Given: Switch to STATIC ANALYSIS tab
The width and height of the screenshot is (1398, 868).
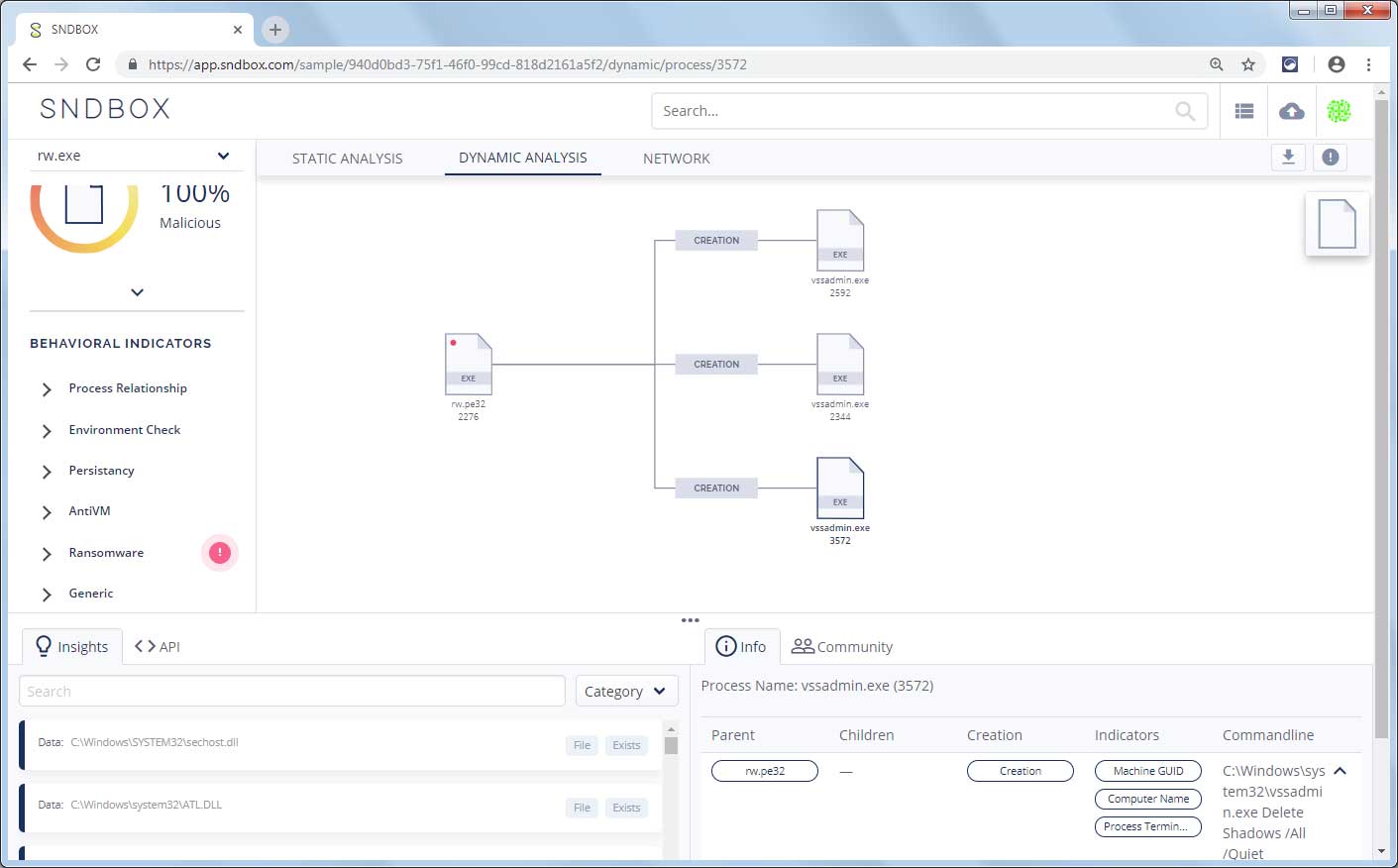Looking at the screenshot, I should 348,159.
